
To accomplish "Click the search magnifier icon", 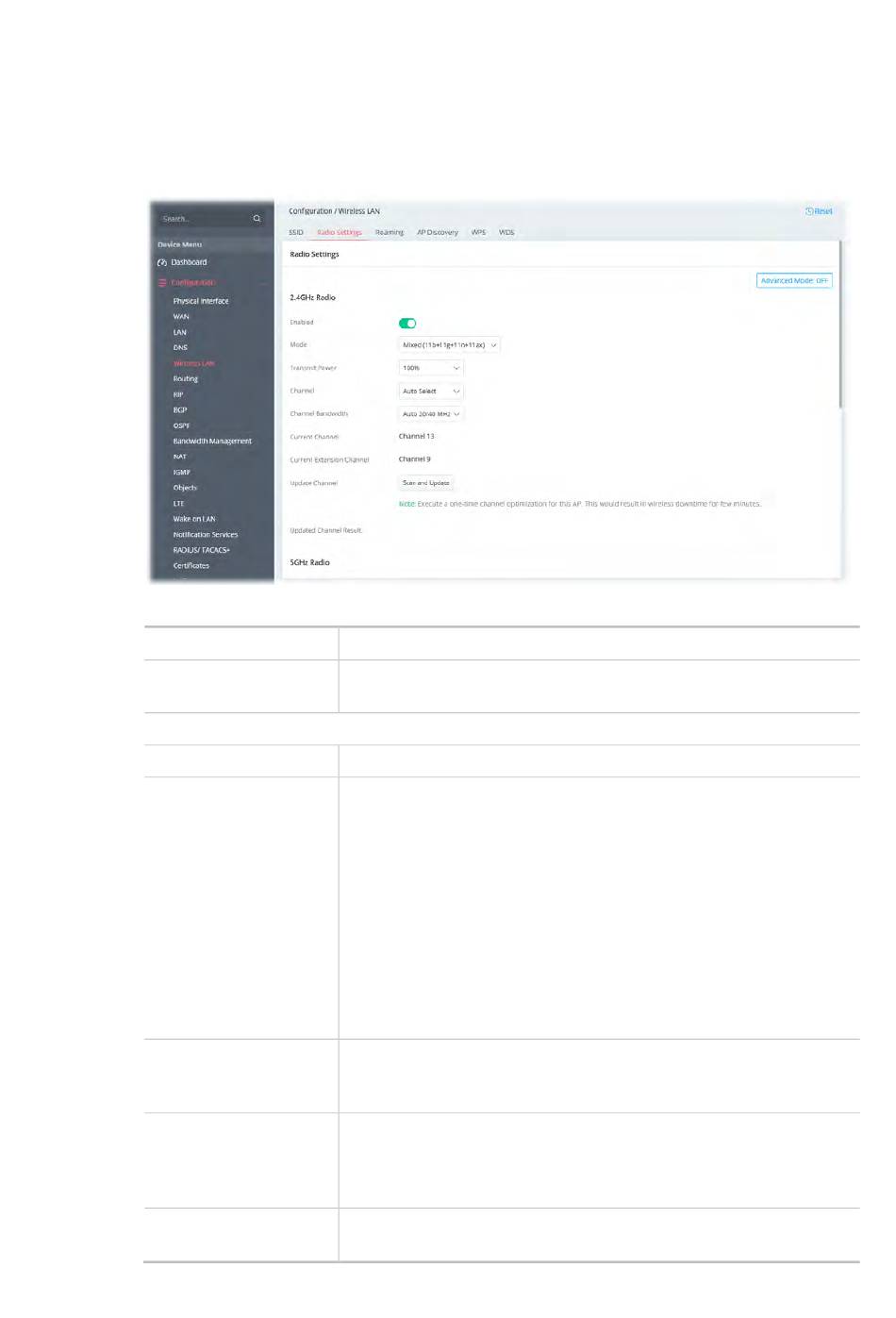I will 257,219.
